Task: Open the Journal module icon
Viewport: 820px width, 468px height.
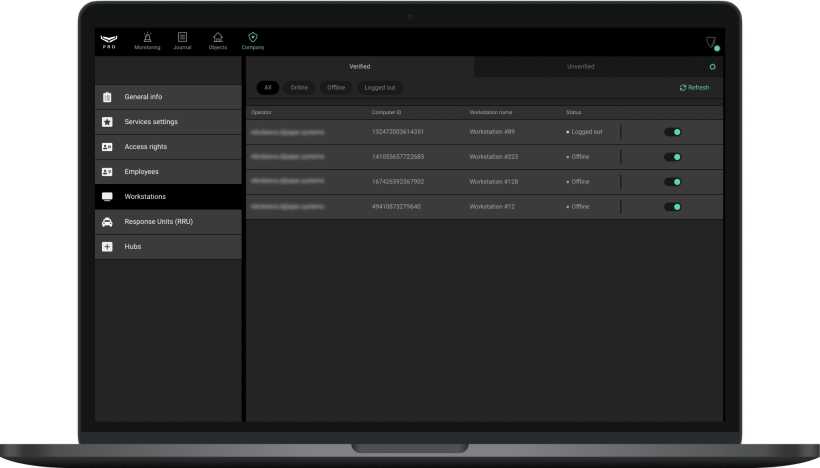Action: 182,39
